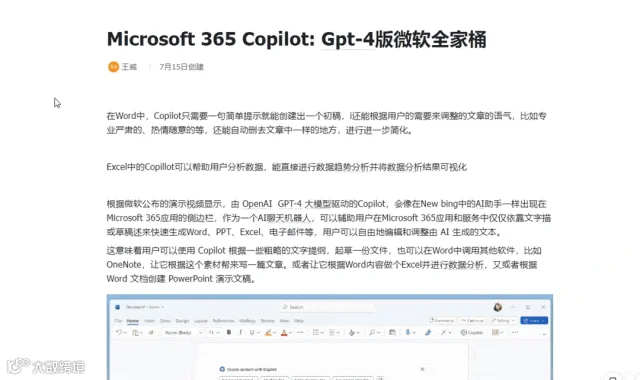The width and height of the screenshot is (640, 380).
Task: Select the Draw tab in embedded Word
Action: (x=165, y=321)
